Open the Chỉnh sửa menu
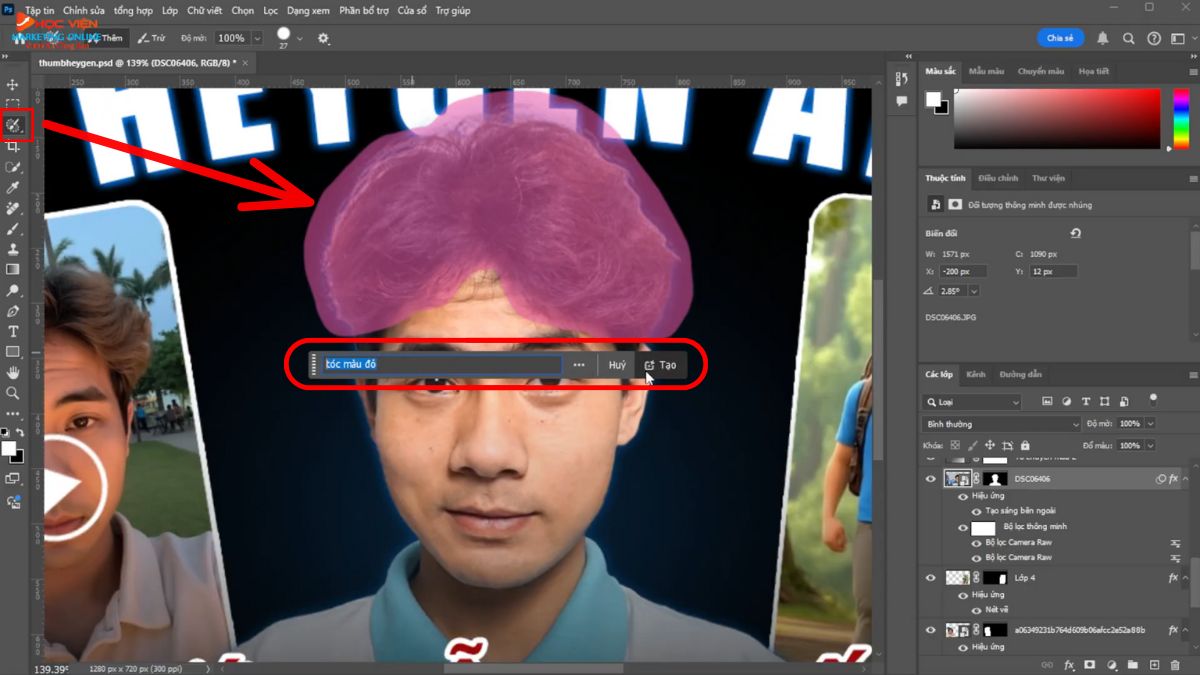The width and height of the screenshot is (1200, 675). [83, 10]
